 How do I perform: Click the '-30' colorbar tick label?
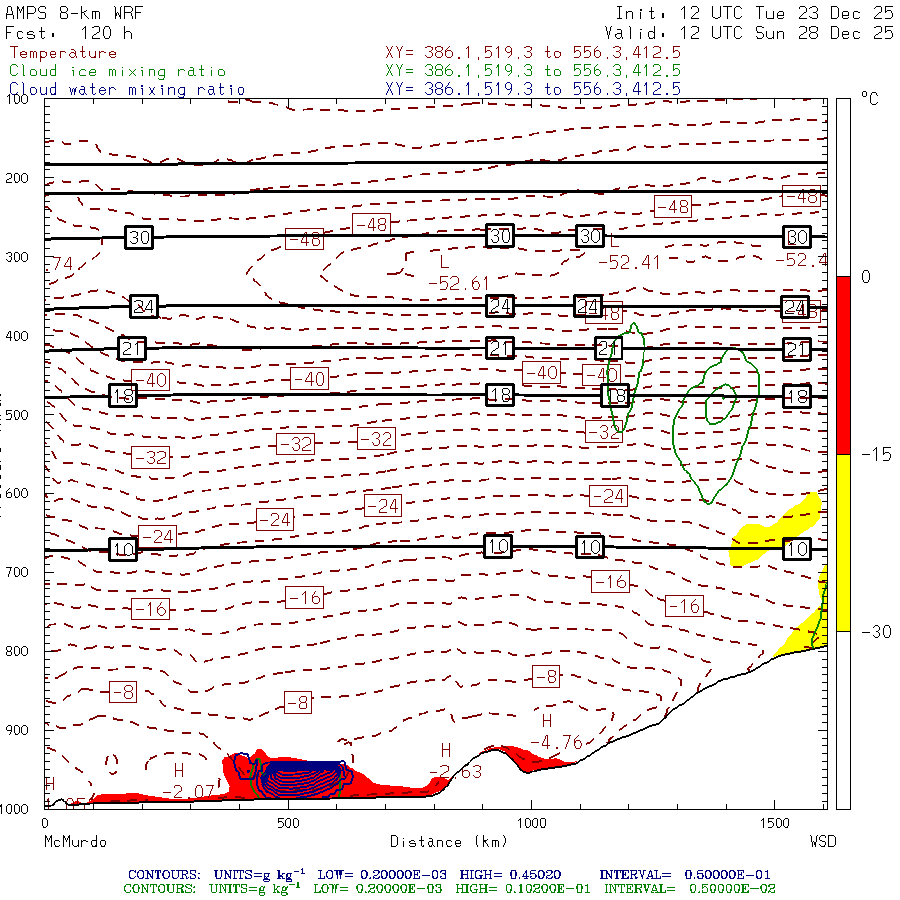point(876,632)
